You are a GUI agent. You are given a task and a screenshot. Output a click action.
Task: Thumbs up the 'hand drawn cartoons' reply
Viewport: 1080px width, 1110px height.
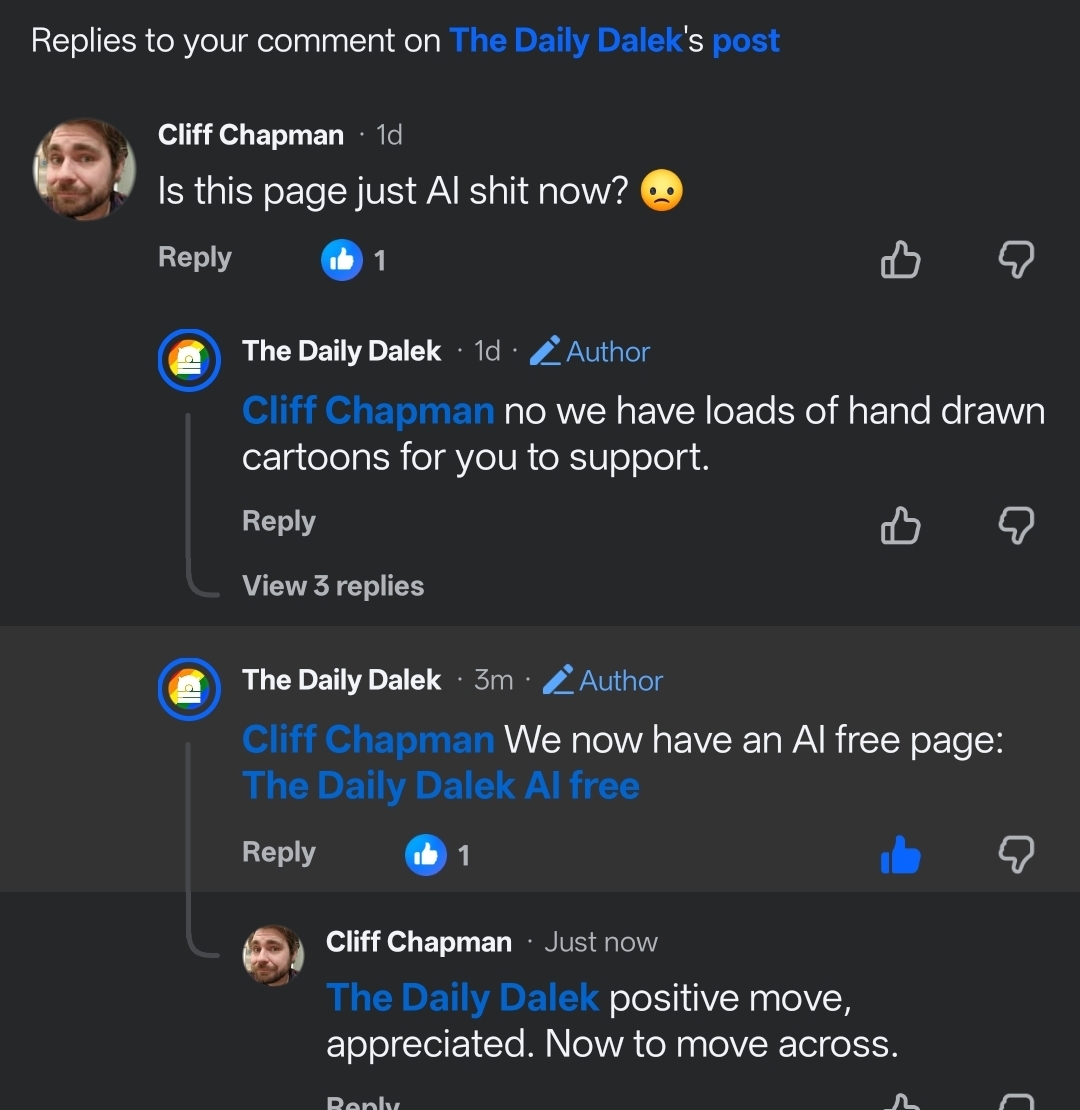900,524
